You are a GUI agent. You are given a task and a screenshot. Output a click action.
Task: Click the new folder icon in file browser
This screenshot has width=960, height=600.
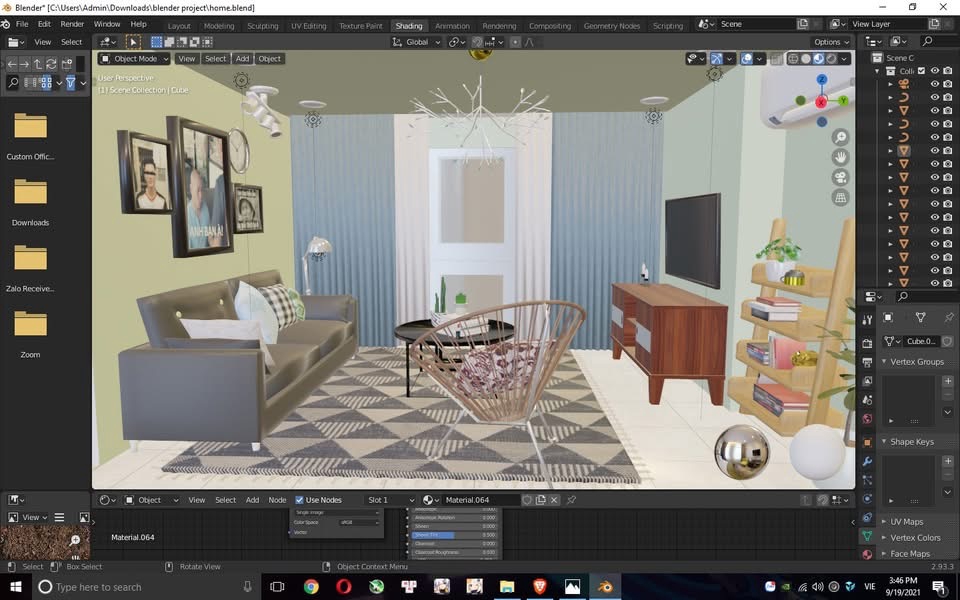(68, 64)
